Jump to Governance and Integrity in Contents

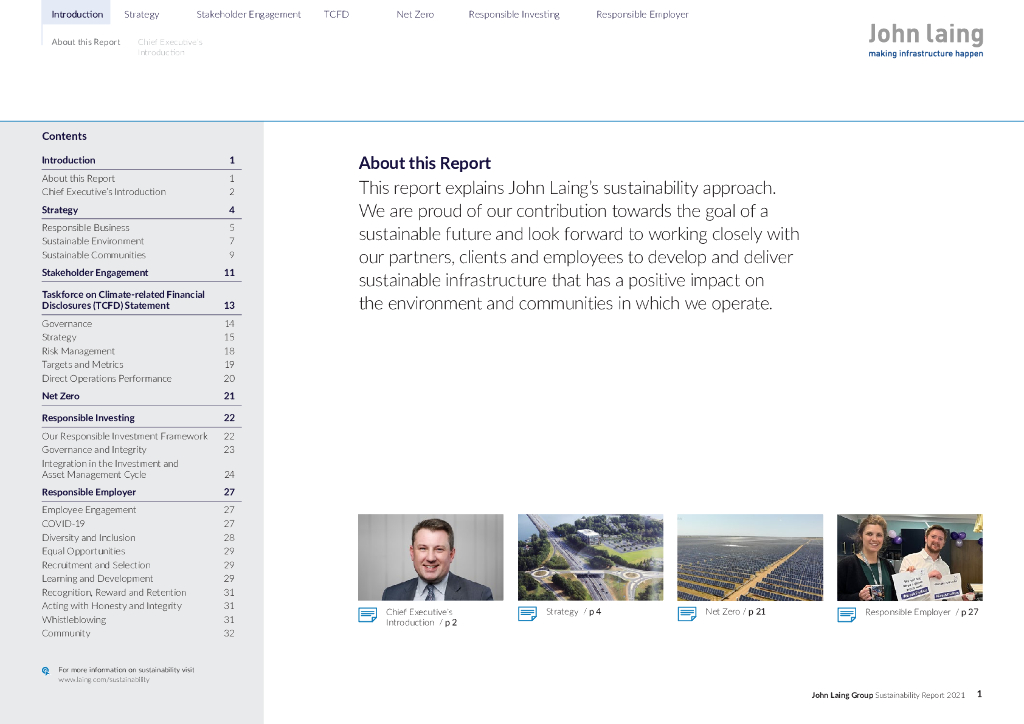[x=138, y=450]
